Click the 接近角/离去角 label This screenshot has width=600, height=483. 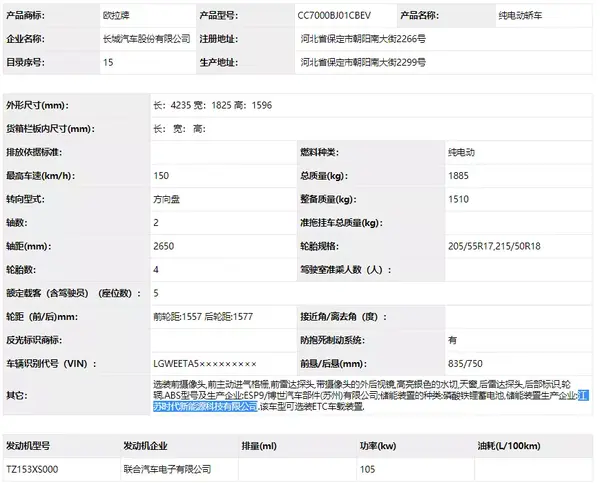click(343, 317)
